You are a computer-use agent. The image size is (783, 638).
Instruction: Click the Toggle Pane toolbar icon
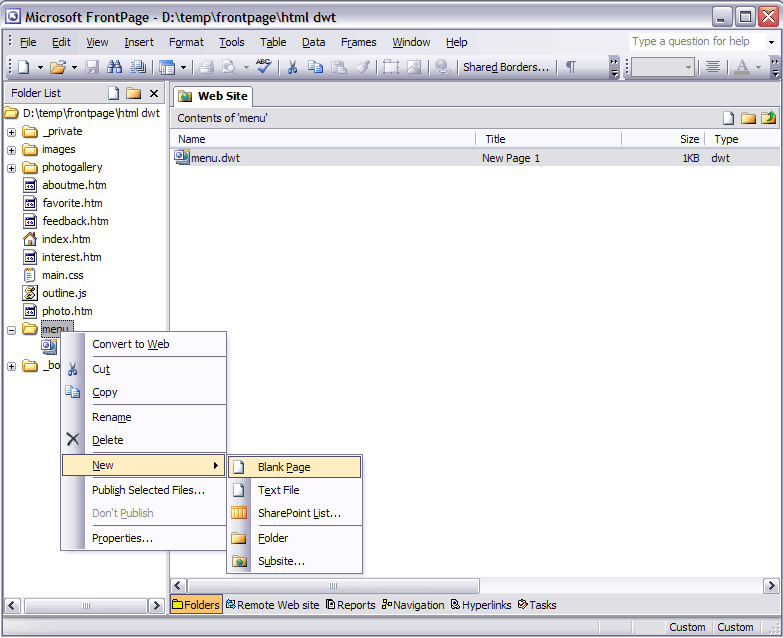pos(167,67)
